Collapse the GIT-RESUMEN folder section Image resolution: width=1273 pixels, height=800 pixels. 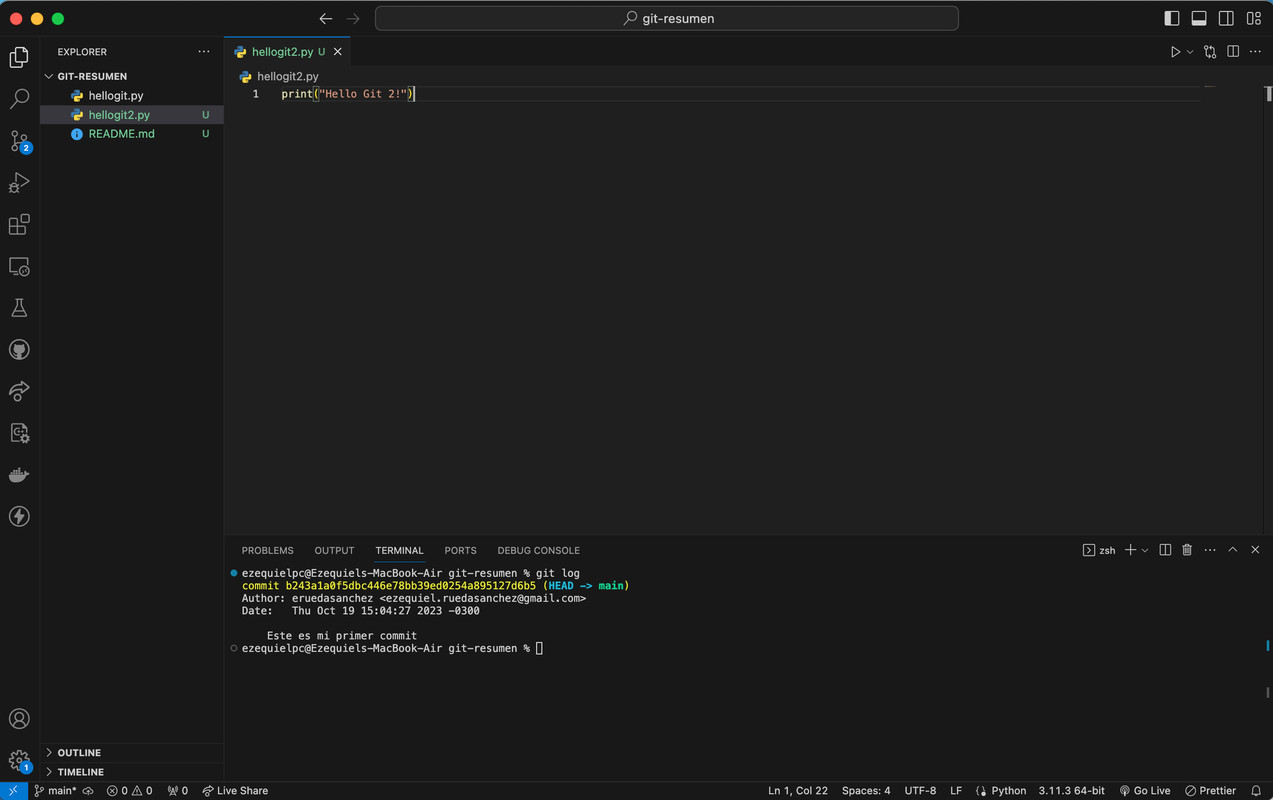click(132, 76)
